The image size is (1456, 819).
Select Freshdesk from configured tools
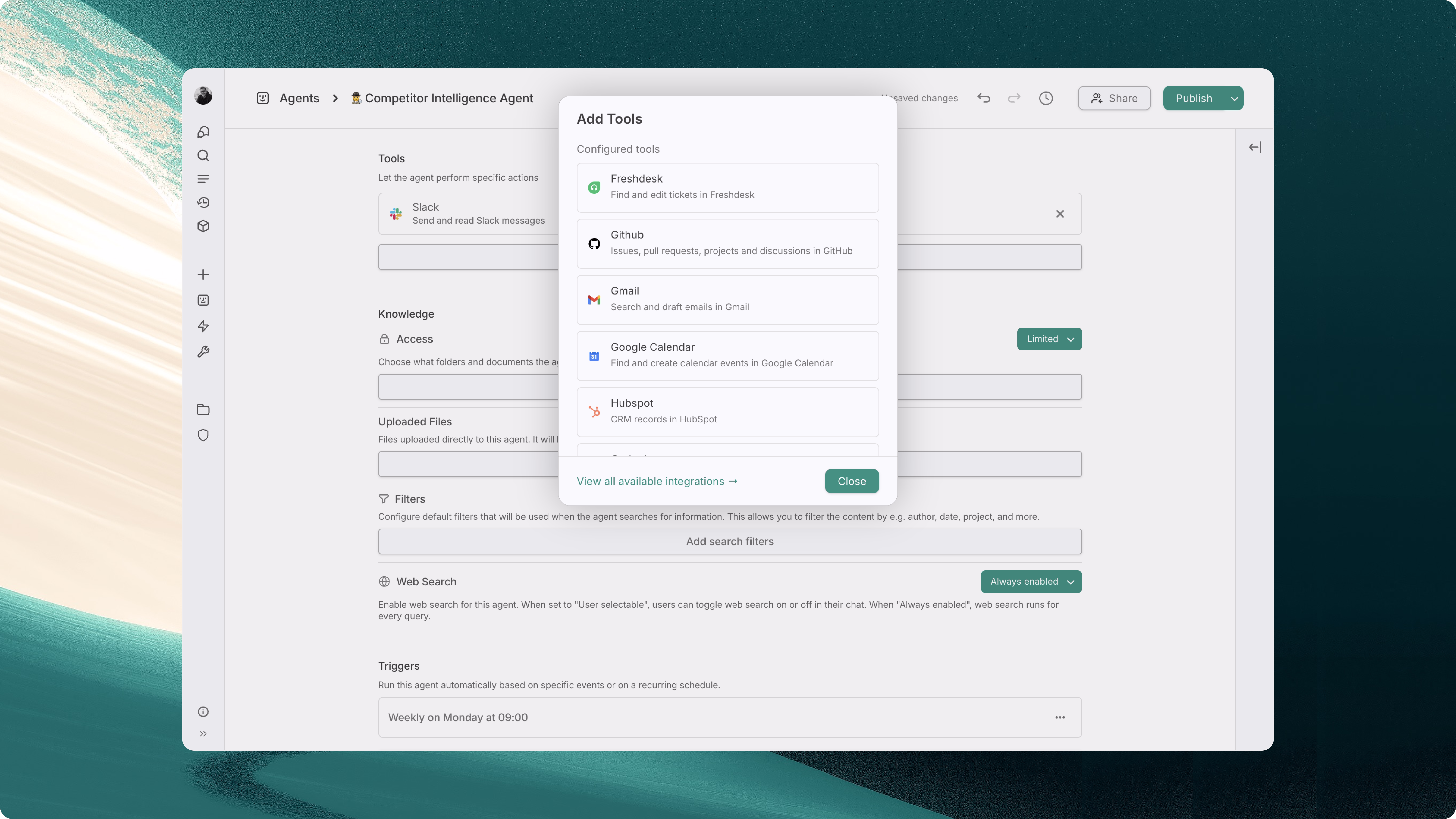727,187
